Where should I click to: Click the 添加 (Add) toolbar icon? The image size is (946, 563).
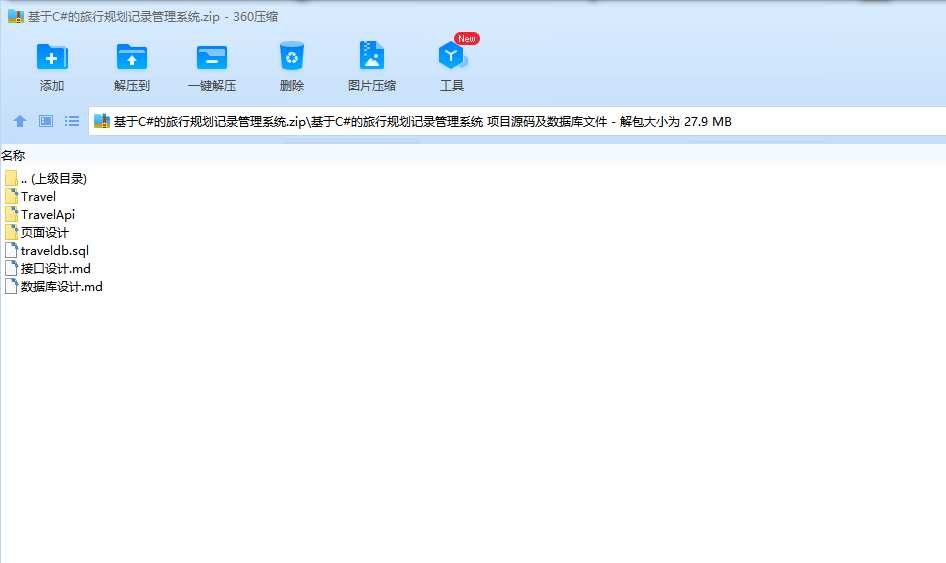[x=52, y=57]
